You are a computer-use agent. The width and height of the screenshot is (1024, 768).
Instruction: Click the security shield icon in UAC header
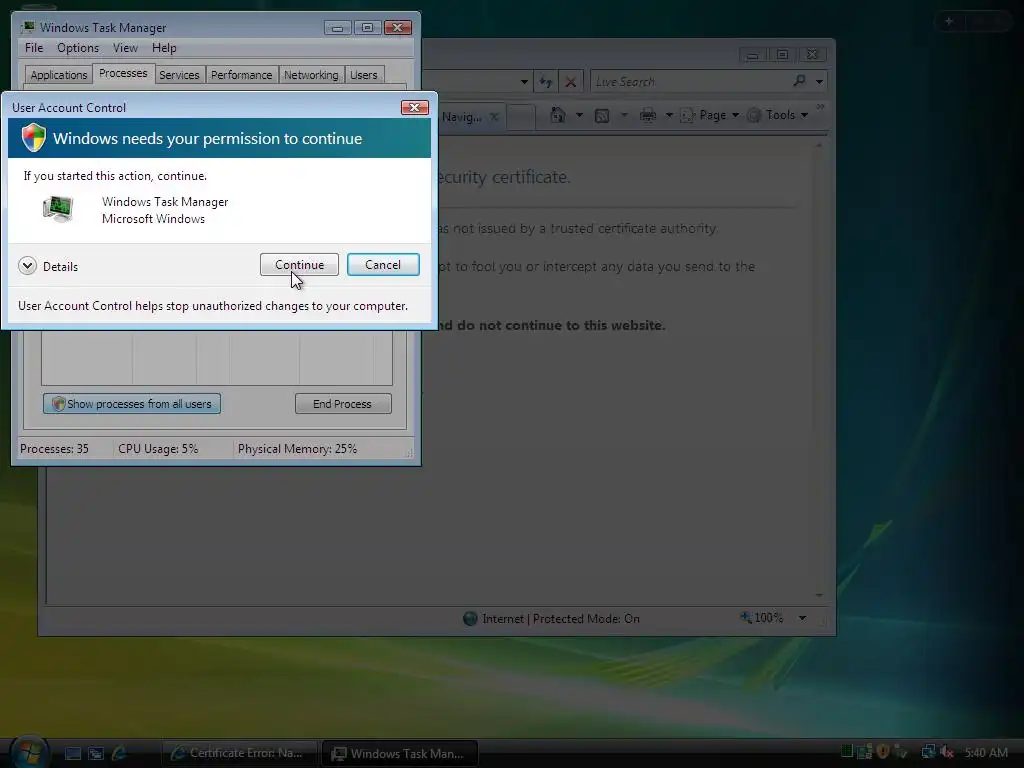33,138
